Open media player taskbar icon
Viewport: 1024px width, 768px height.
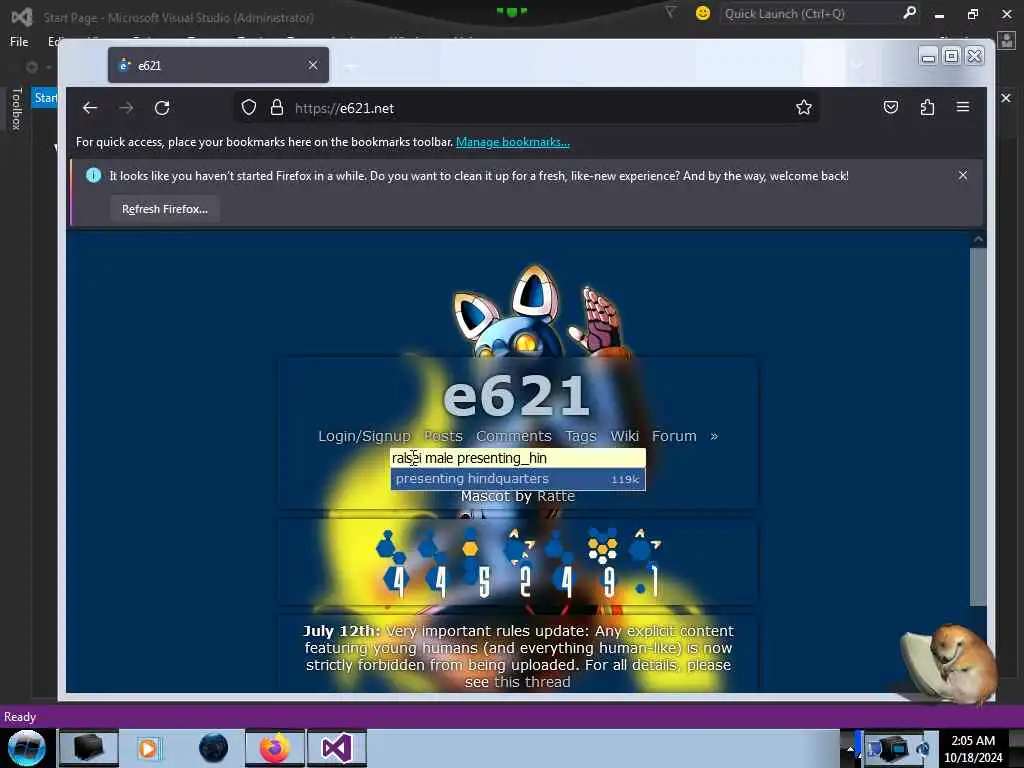(148, 748)
